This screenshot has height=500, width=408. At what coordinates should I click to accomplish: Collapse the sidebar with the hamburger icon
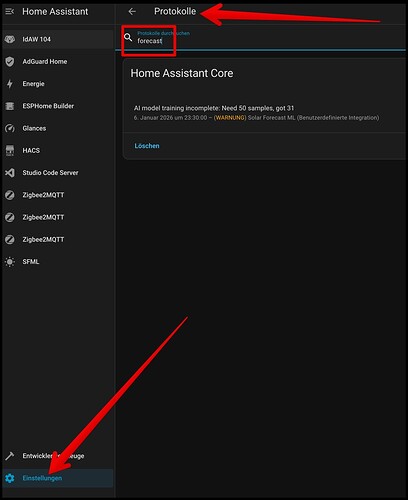coord(10,12)
